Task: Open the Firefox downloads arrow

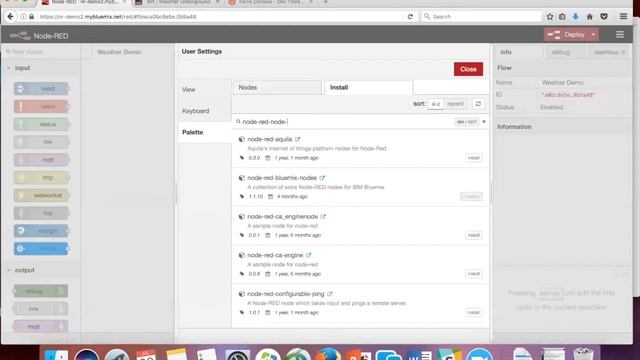Action: pos(576,17)
